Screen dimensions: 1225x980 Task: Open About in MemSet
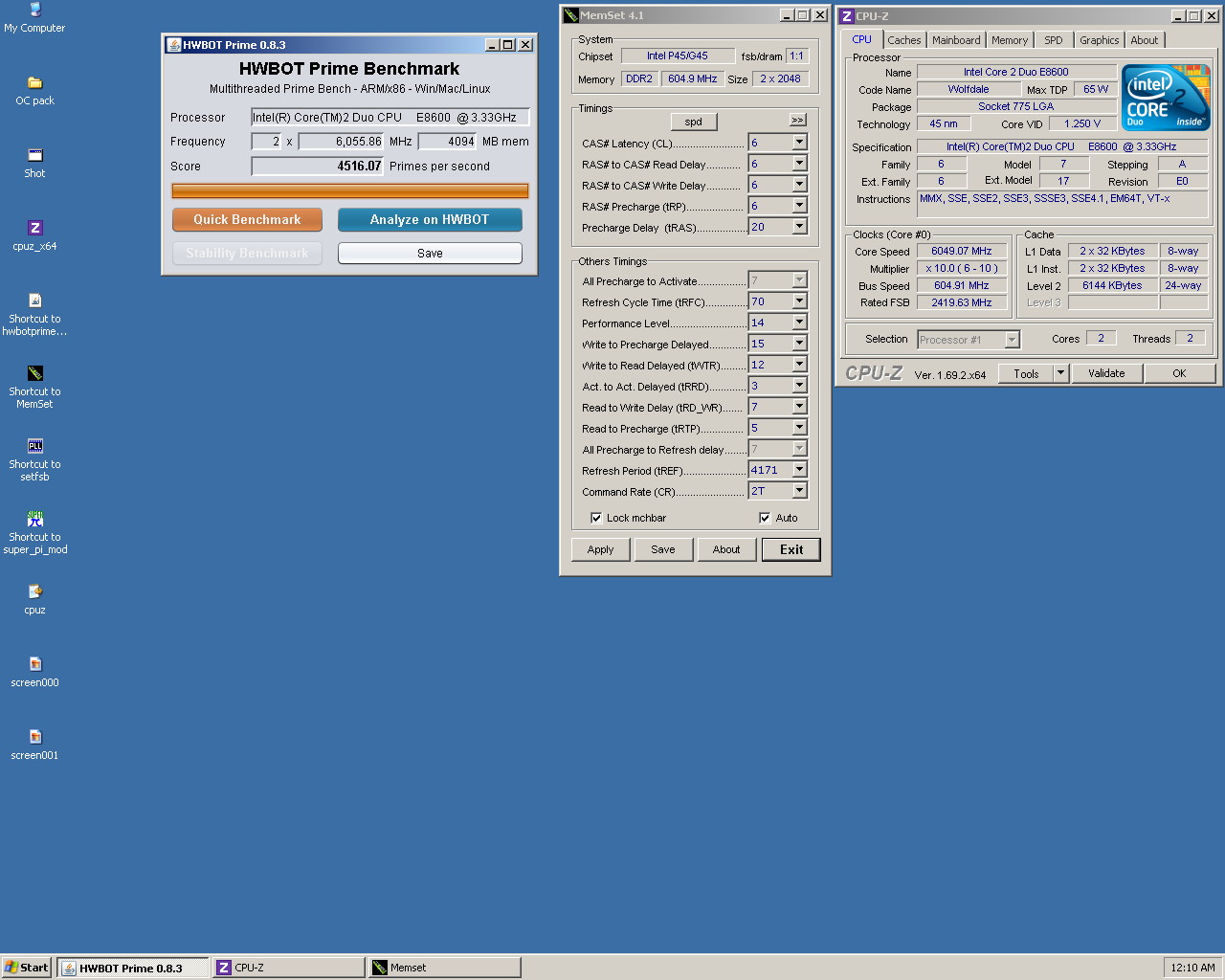[726, 549]
